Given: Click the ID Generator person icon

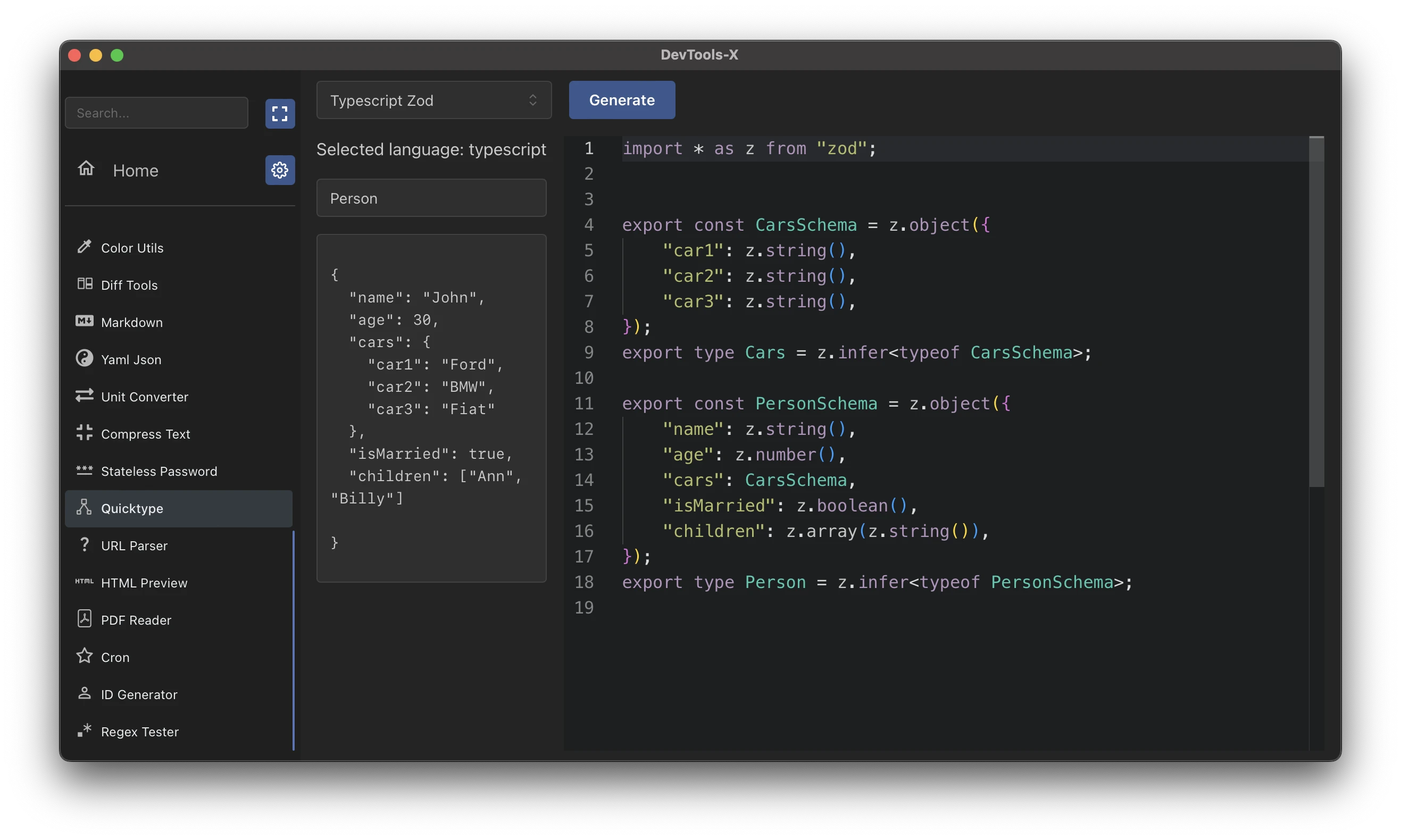Looking at the screenshot, I should click(x=85, y=693).
